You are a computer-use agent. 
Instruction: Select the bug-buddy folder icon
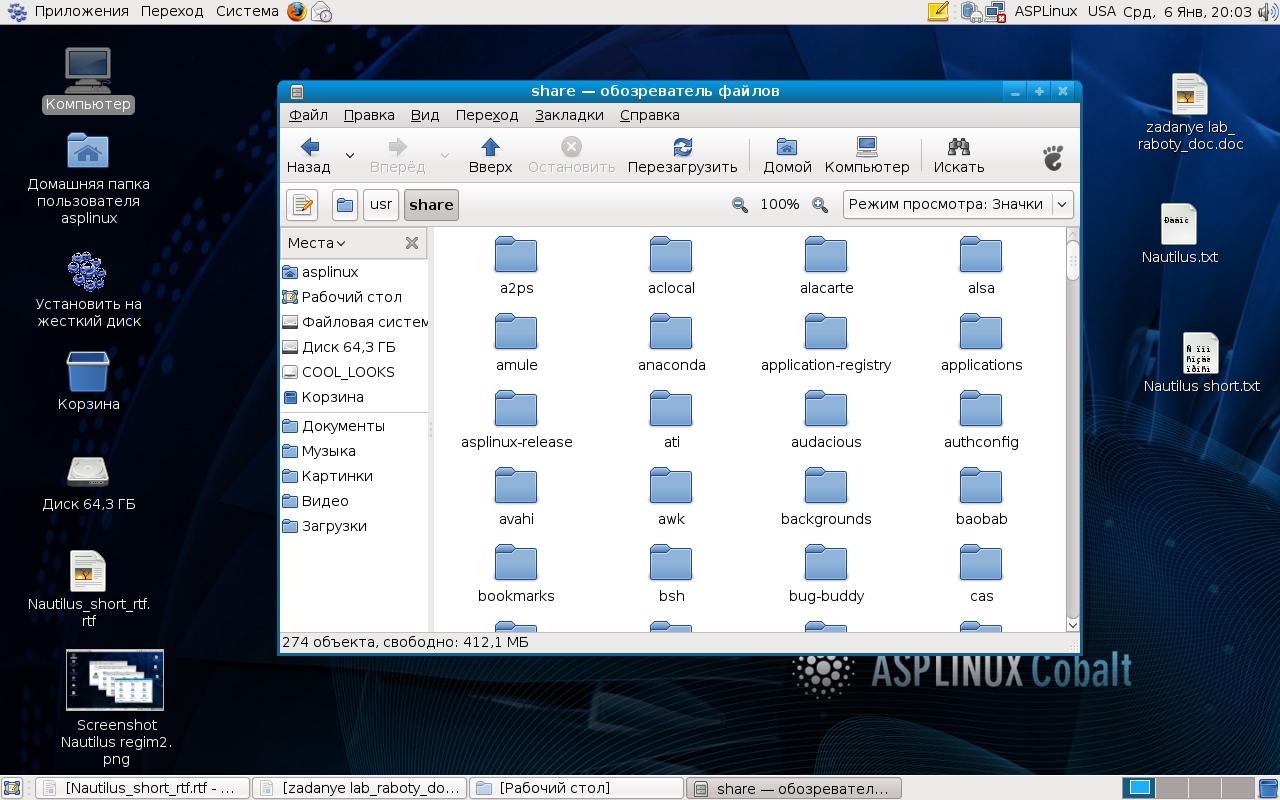point(826,563)
